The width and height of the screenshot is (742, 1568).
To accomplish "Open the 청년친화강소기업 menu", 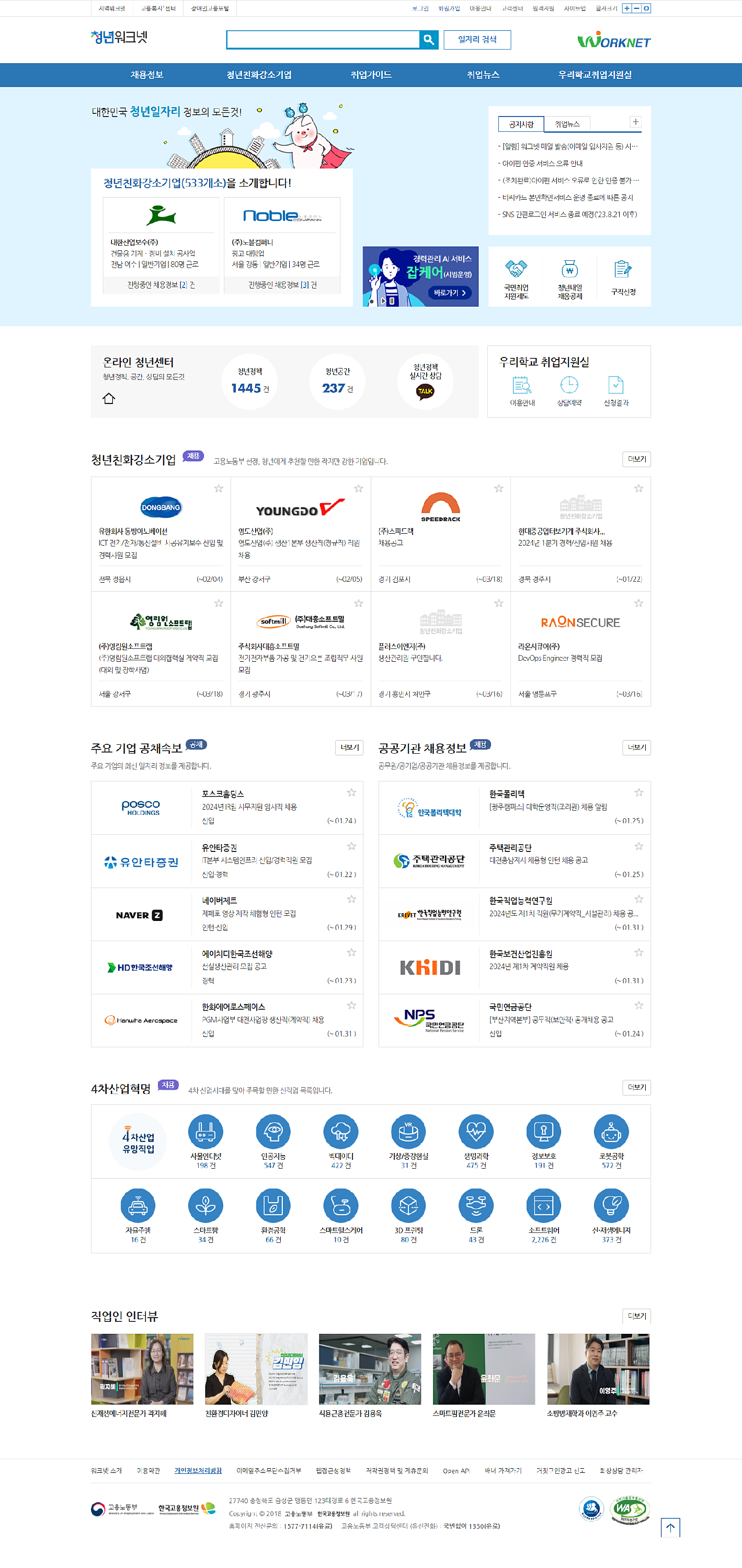I will pyautogui.click(x=259, y=75).
